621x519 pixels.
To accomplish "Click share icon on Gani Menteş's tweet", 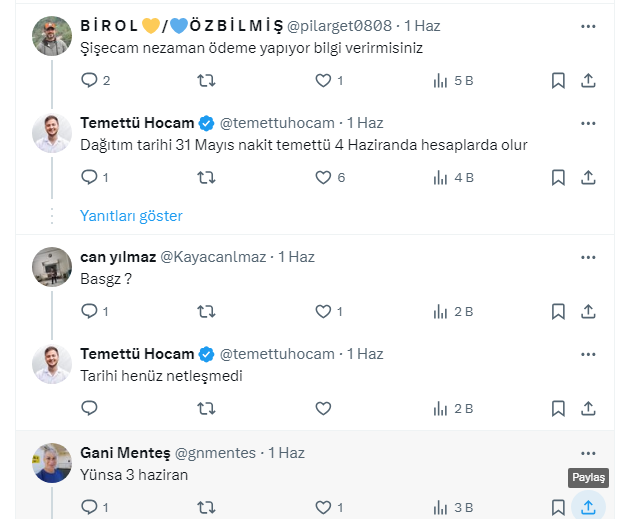I will (589, 507).
